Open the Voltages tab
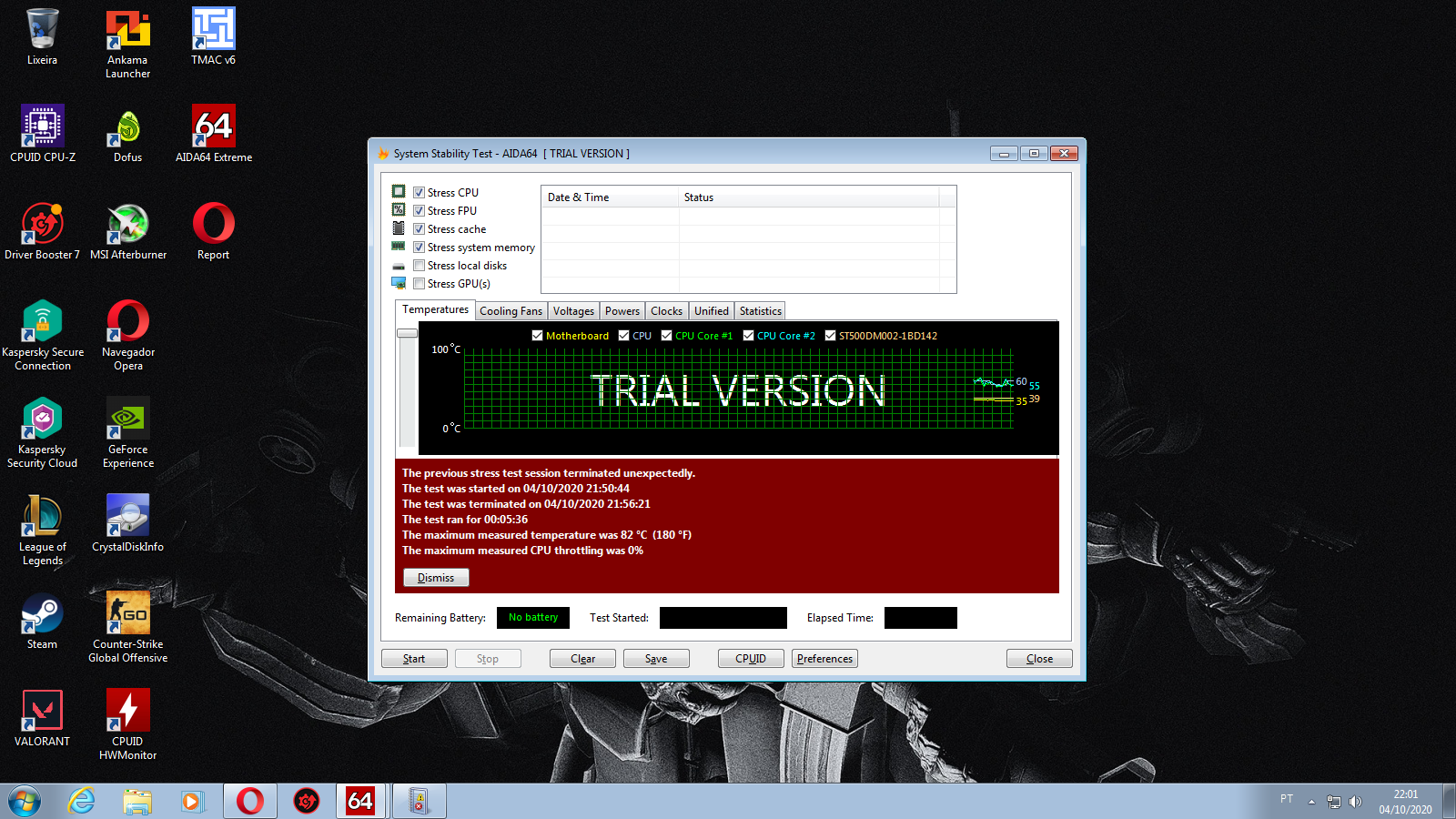1456x819 pixels. 573,311
